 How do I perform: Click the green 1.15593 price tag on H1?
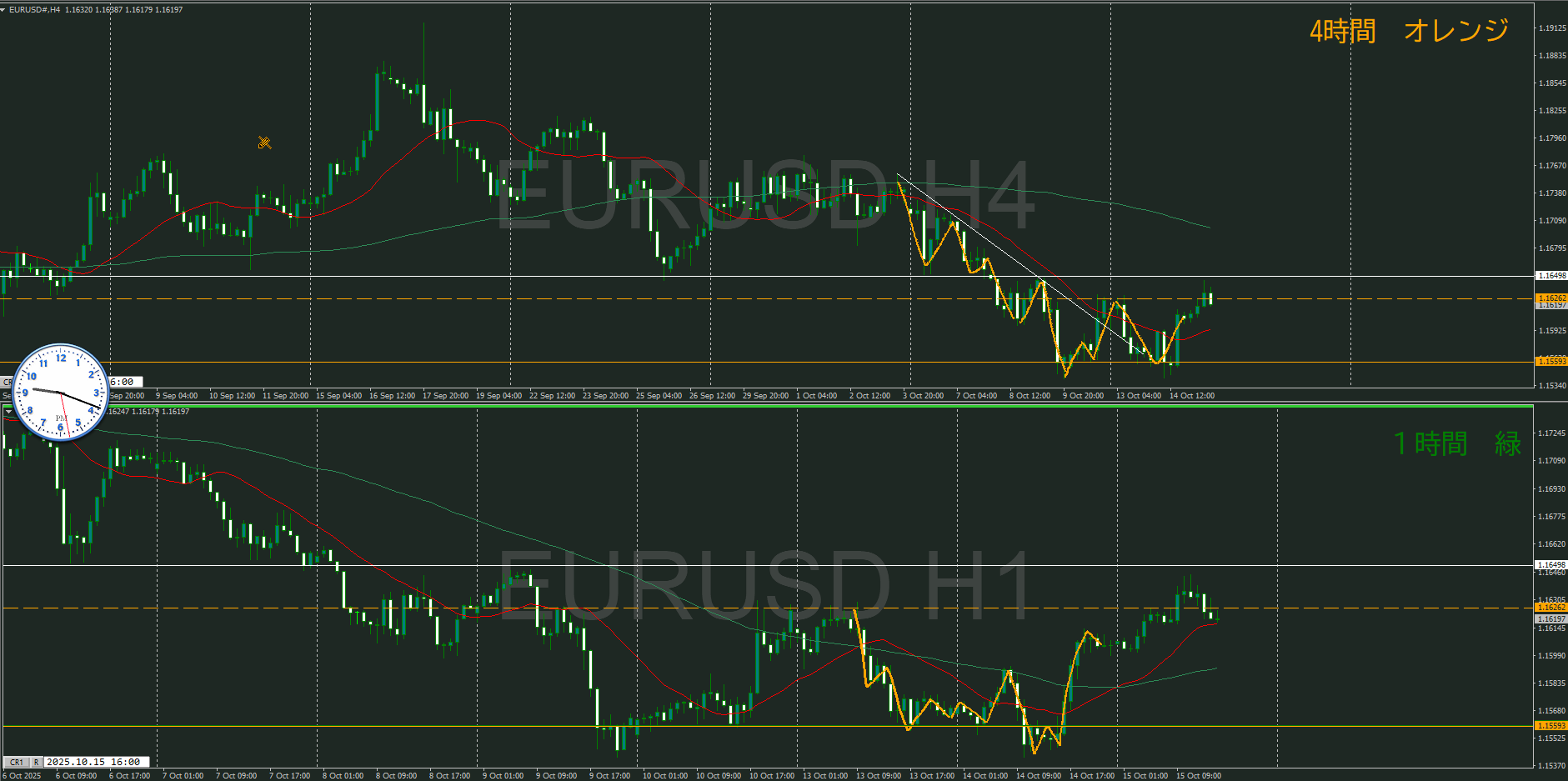[x=1550, y=726]
